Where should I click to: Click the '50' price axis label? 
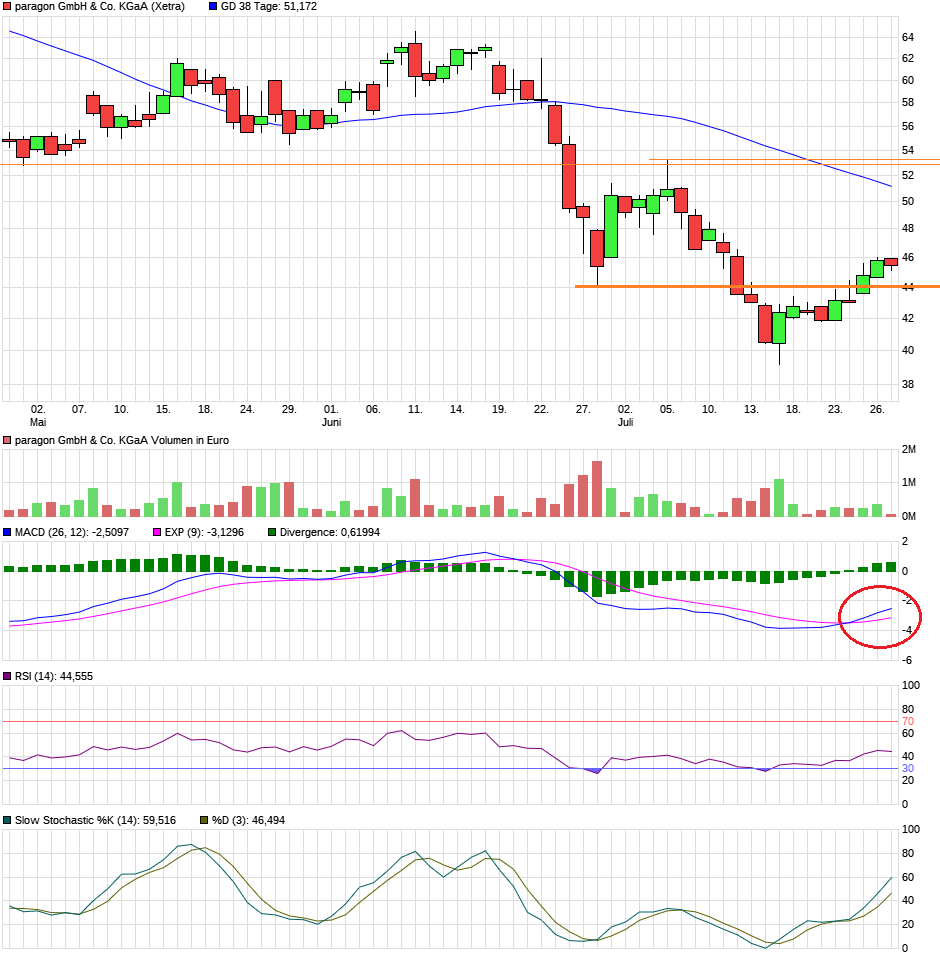(x=908, y=202)
